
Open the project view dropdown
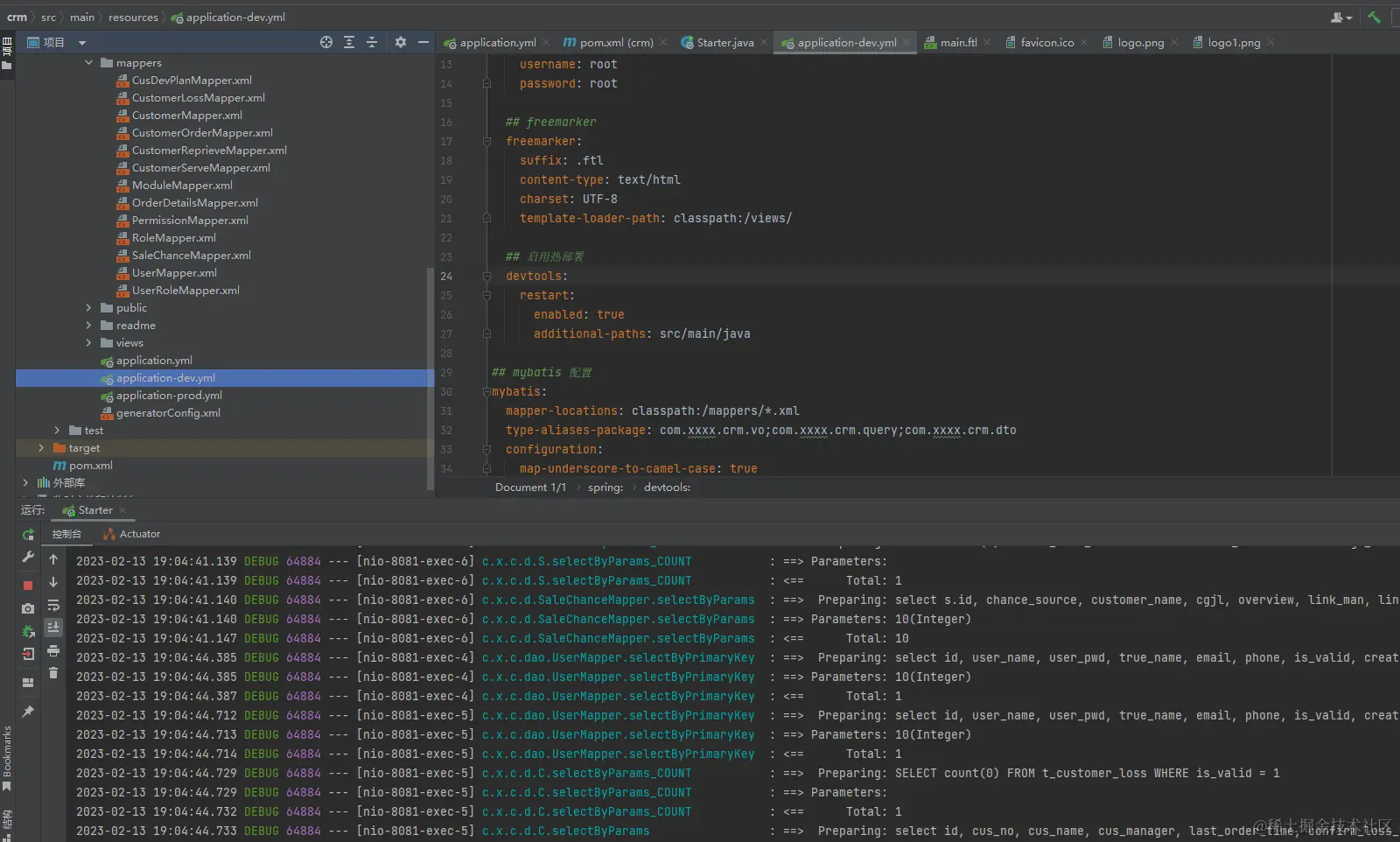[82, 43]
